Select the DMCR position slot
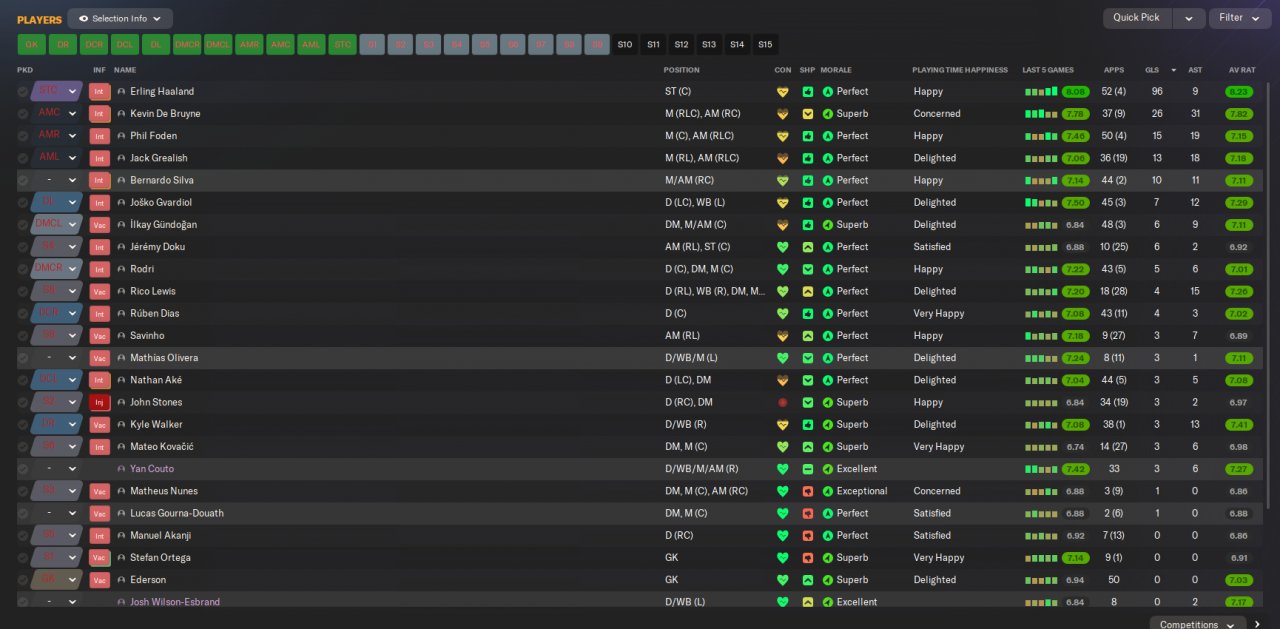This screenshot has width=1280, height=629. (x=187, y=44)
